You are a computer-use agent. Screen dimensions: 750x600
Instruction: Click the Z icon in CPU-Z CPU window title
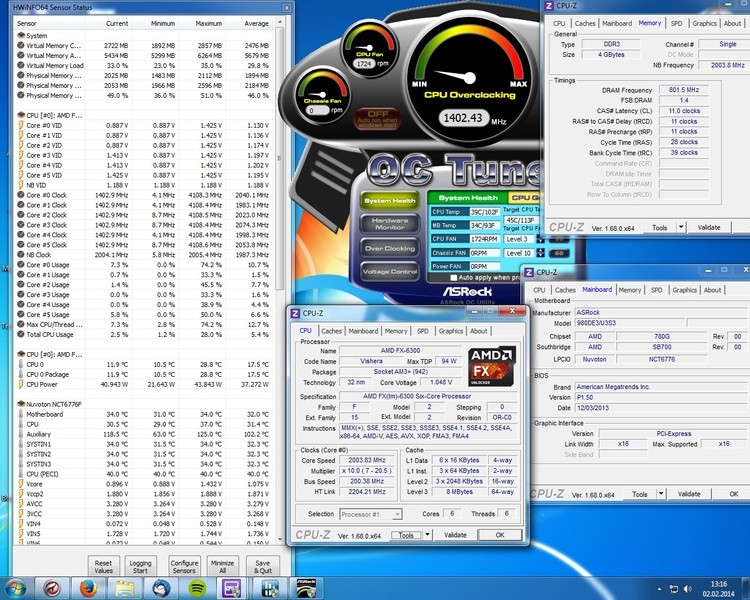(295, 313)
